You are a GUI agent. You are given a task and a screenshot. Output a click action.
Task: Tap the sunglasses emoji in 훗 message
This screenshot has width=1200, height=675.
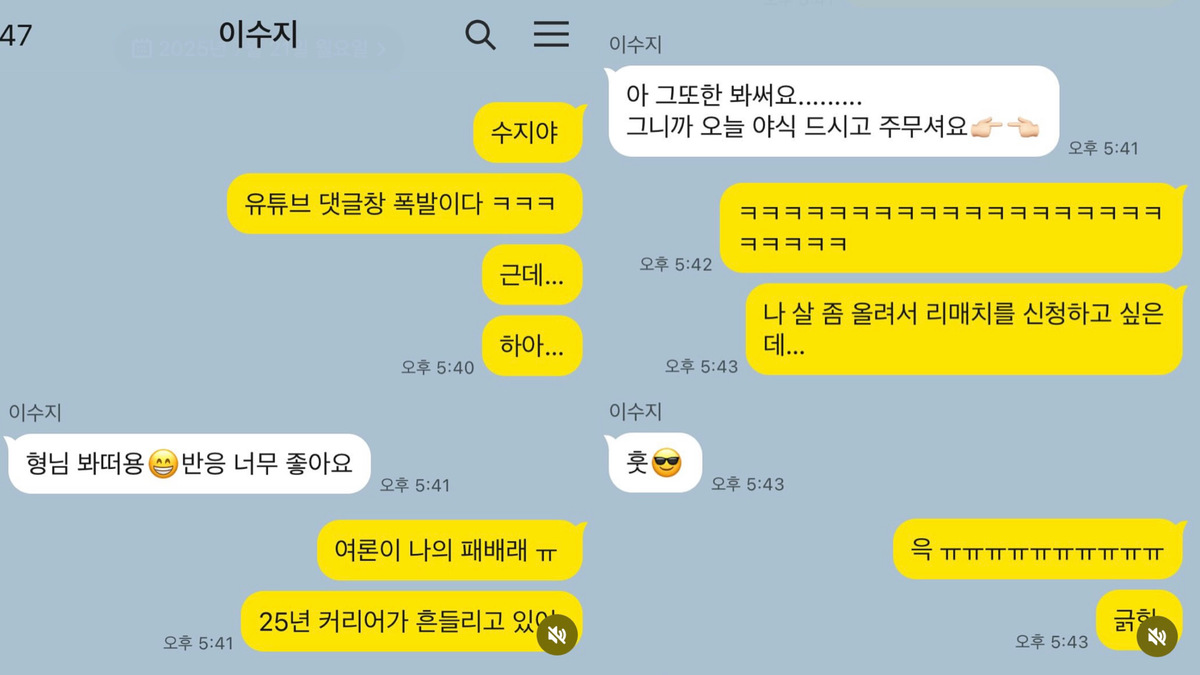point(666,463)
